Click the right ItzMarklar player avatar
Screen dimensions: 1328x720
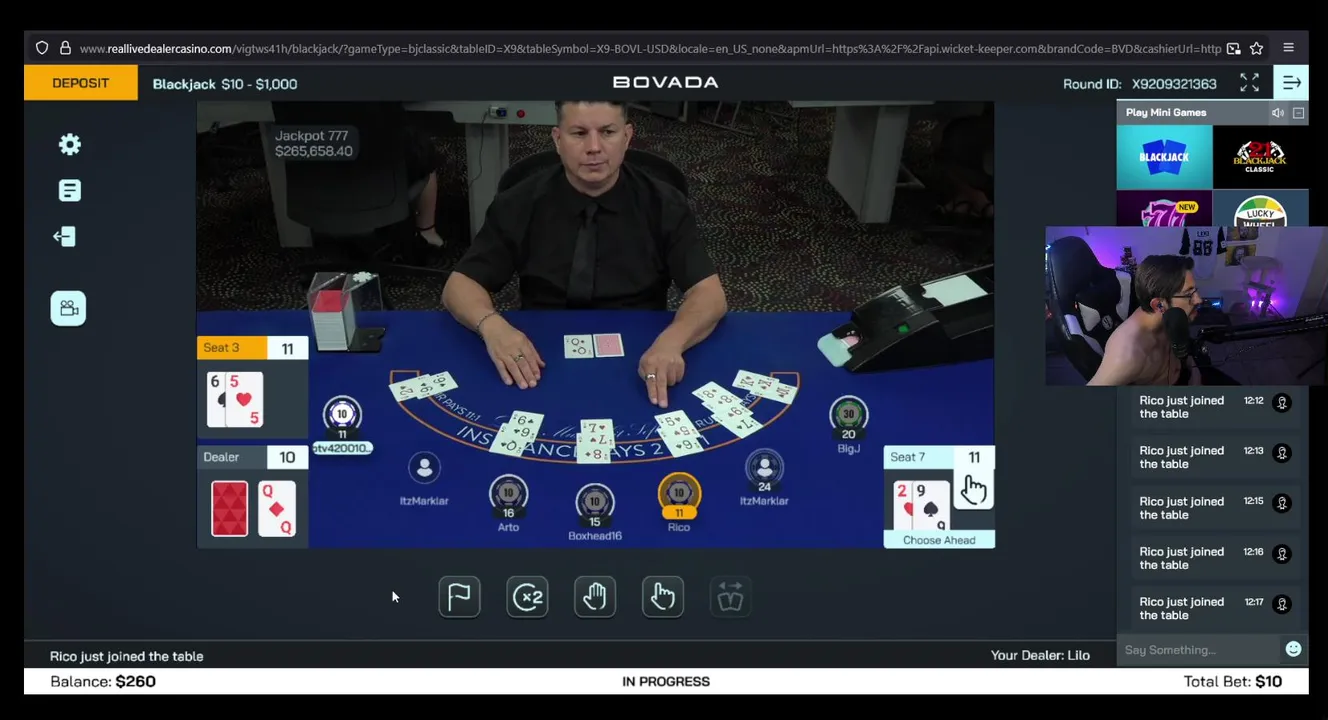point(765,467)
